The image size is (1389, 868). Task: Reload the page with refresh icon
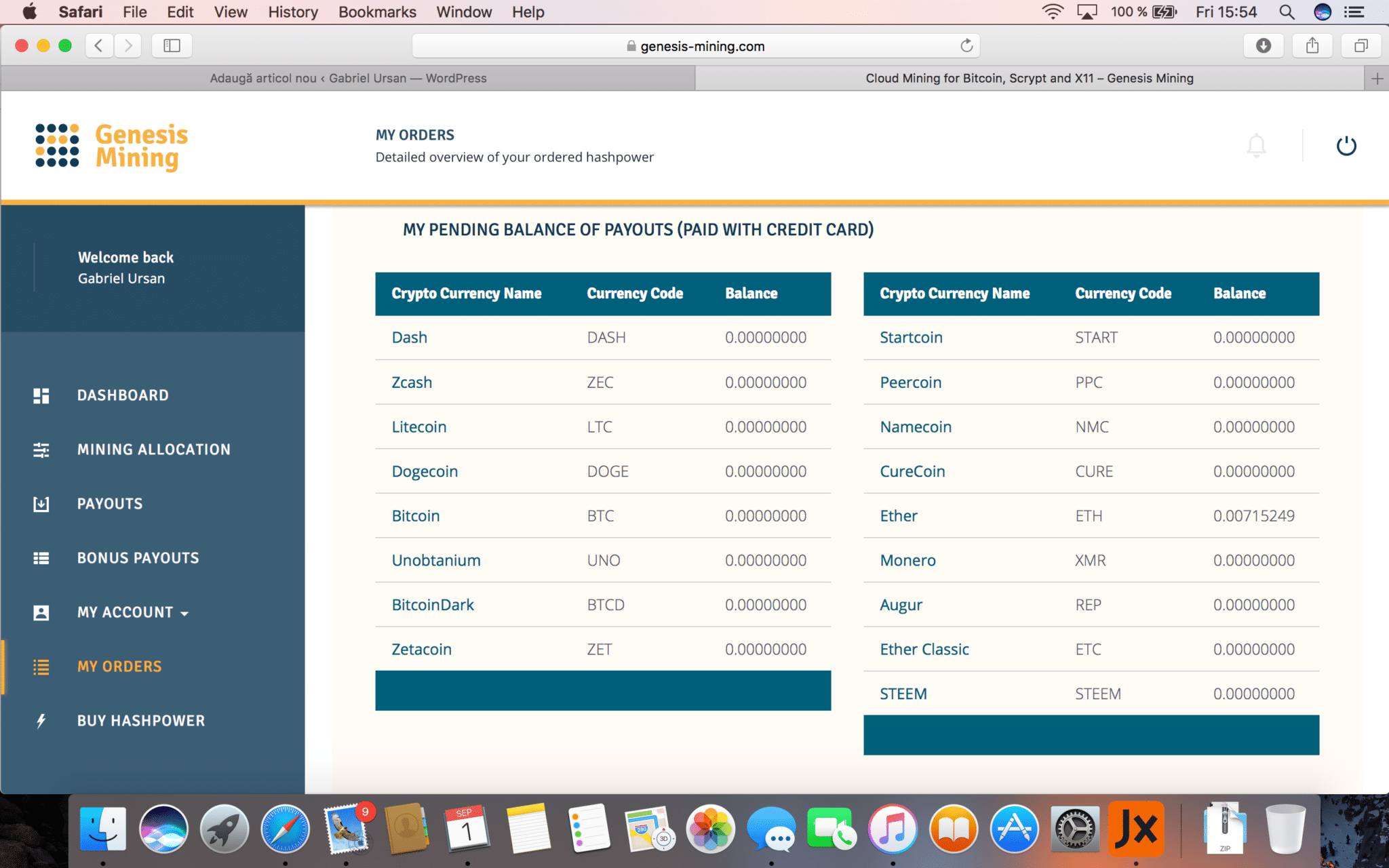966,45
